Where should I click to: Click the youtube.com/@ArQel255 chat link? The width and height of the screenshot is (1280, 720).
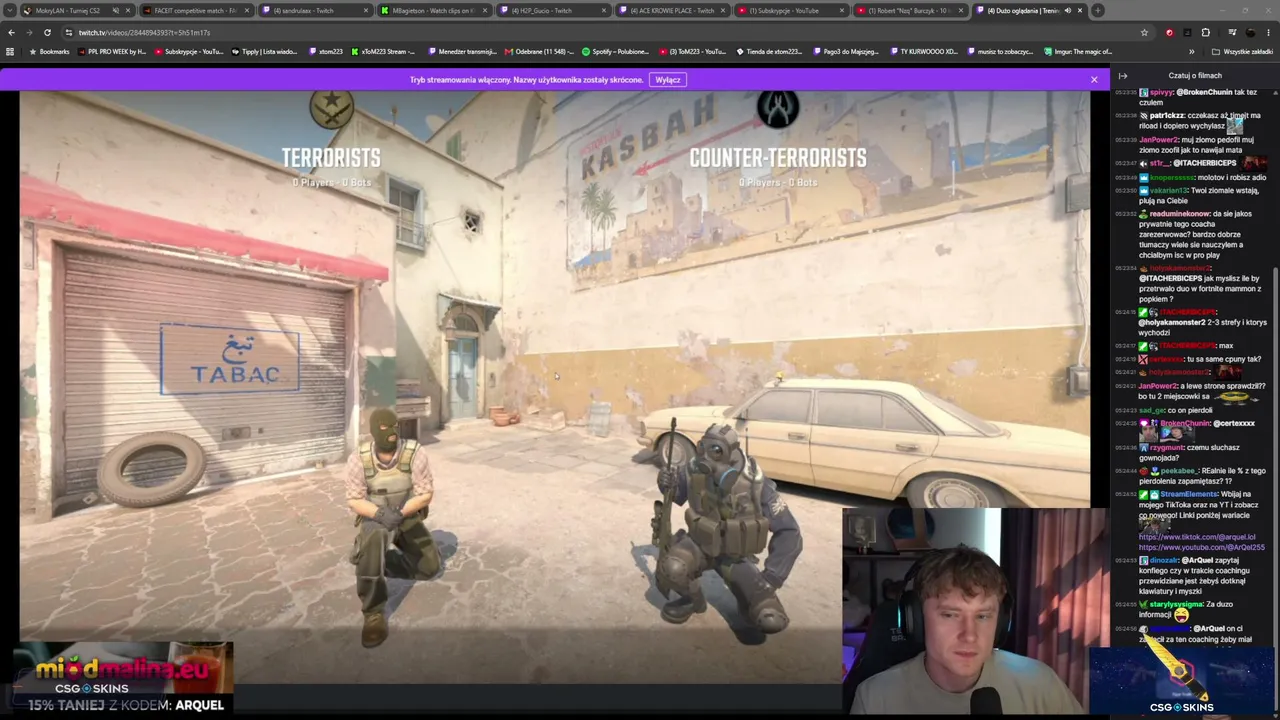point(1202,548)
